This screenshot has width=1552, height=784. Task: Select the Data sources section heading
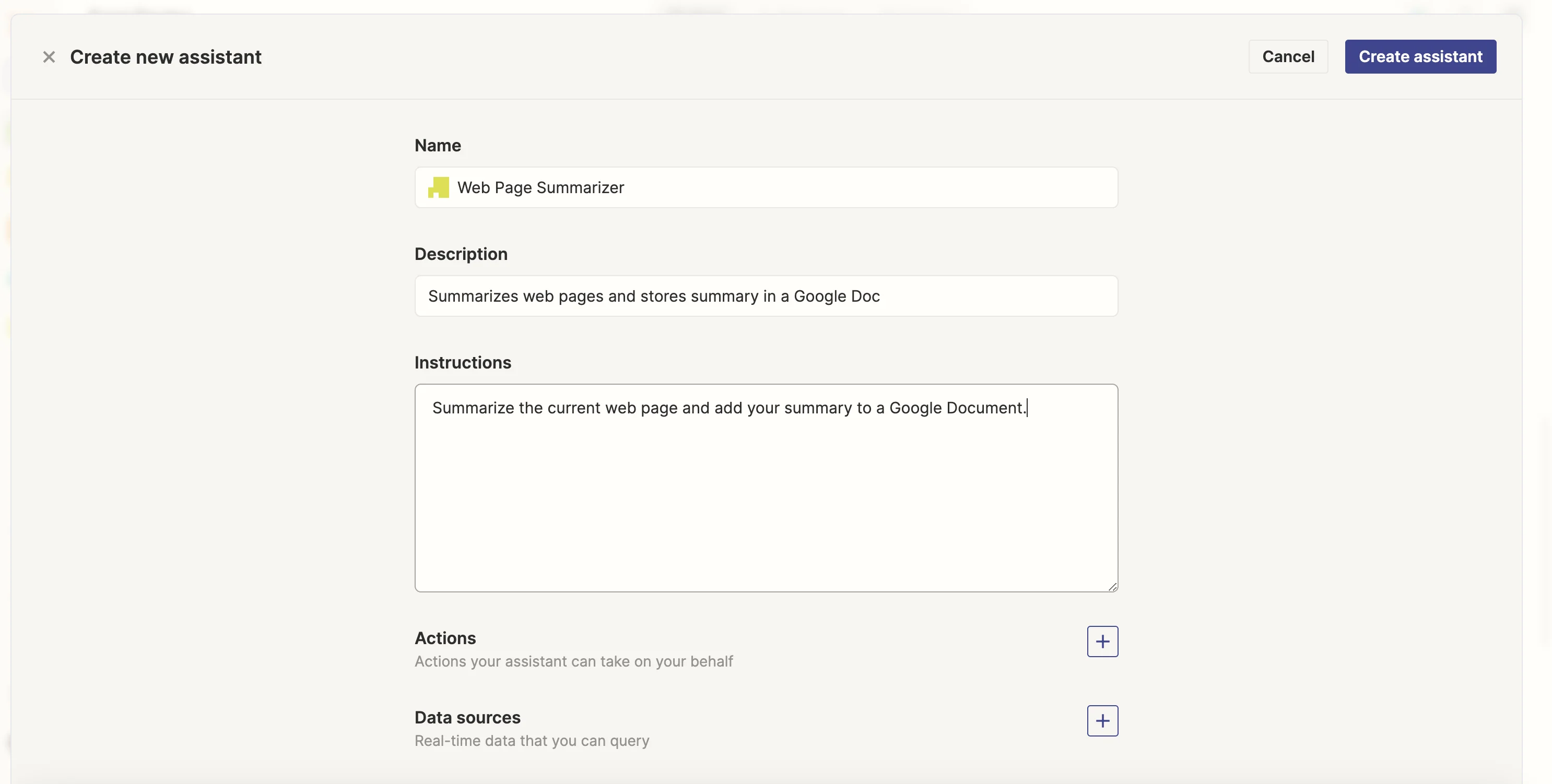(467, 717)
